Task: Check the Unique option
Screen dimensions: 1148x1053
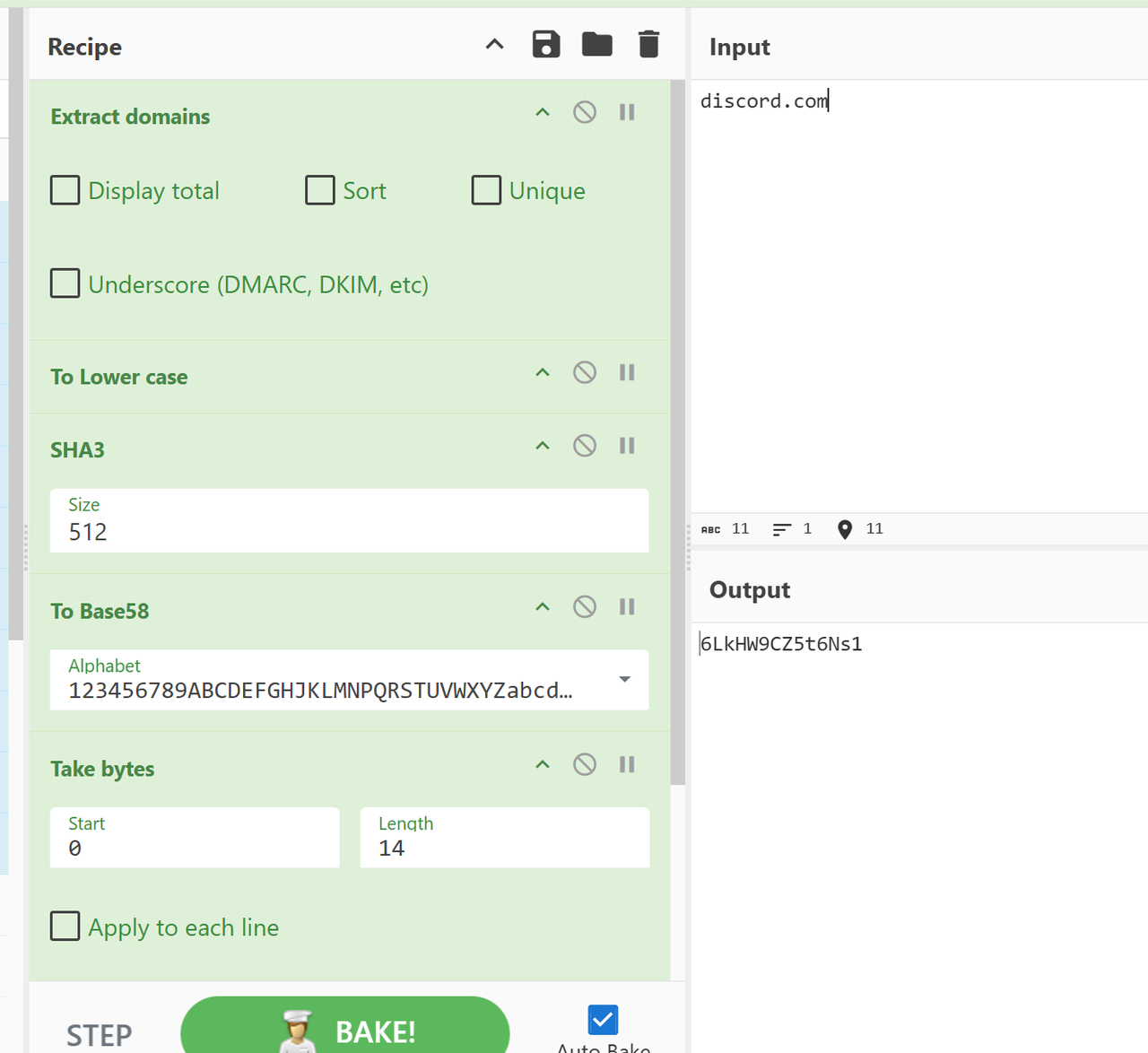Action: (486, 191)
